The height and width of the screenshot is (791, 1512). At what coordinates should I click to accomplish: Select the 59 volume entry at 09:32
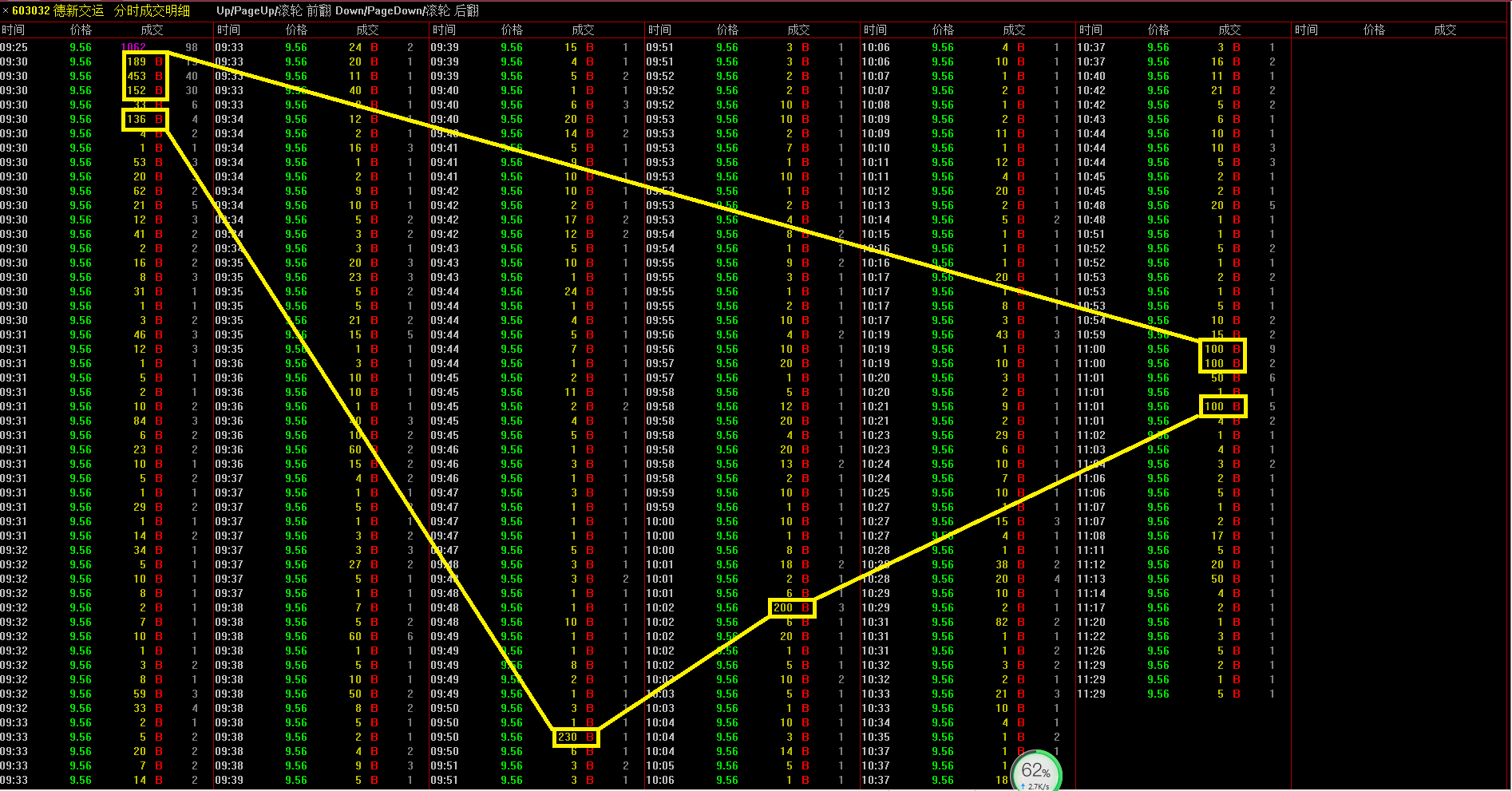(x=140, y=694)
